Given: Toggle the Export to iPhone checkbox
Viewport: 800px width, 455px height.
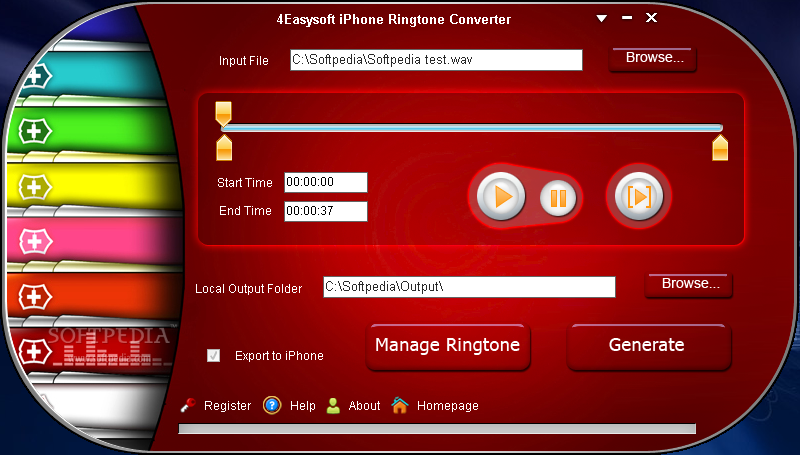Looking at the screenshot, I should point(213,356).
